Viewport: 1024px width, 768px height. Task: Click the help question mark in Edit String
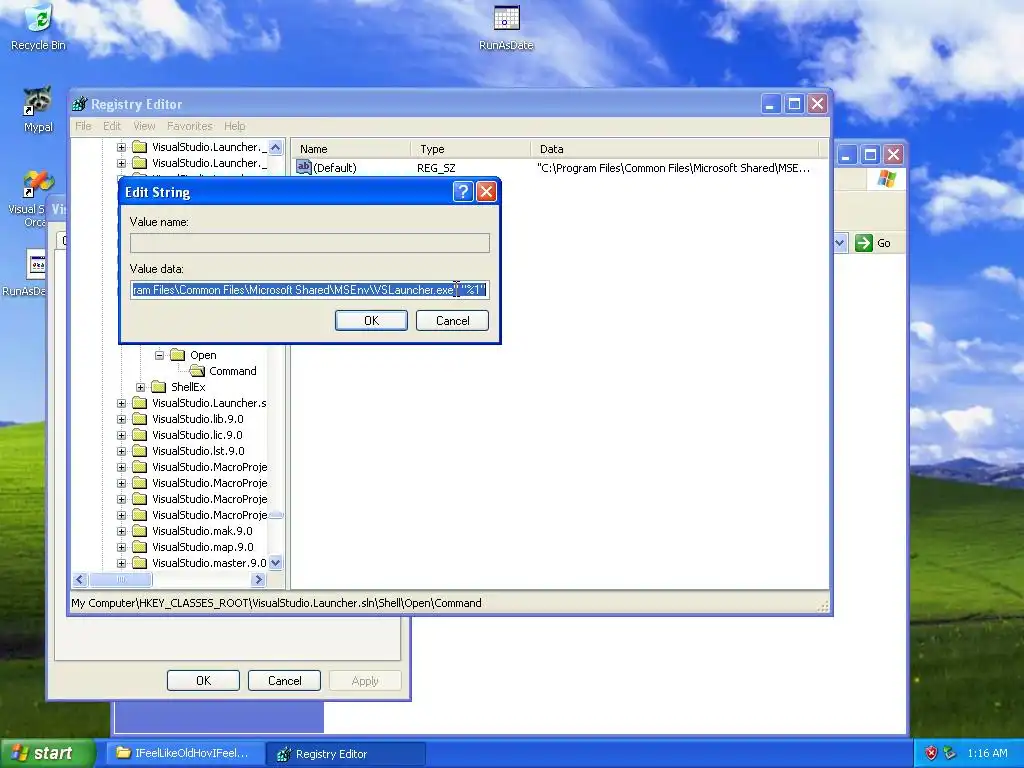462,192
